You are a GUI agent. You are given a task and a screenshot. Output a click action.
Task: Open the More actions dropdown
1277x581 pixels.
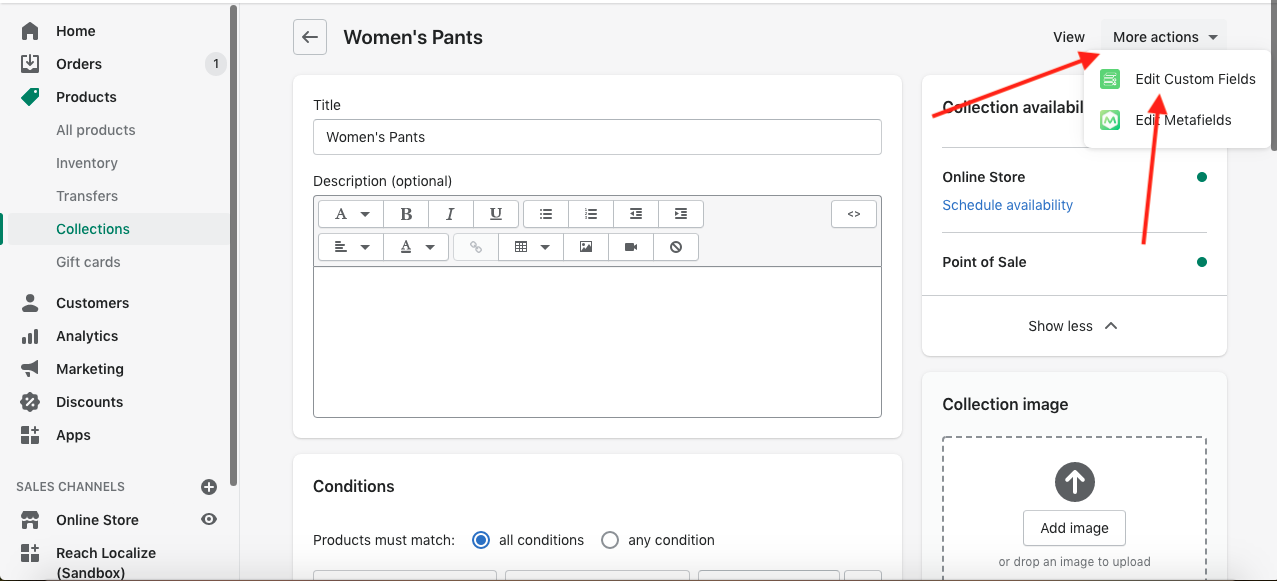1164,37
